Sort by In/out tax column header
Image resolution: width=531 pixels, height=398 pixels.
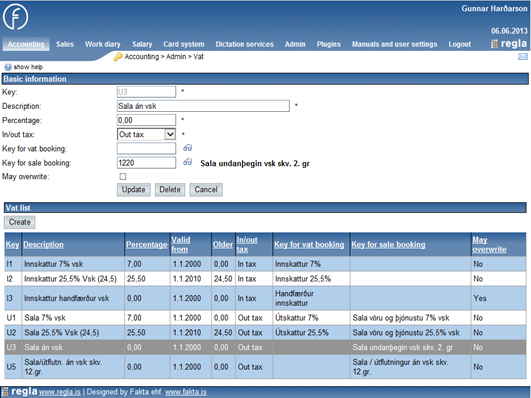pyautogui.click(x=247, y=245)
